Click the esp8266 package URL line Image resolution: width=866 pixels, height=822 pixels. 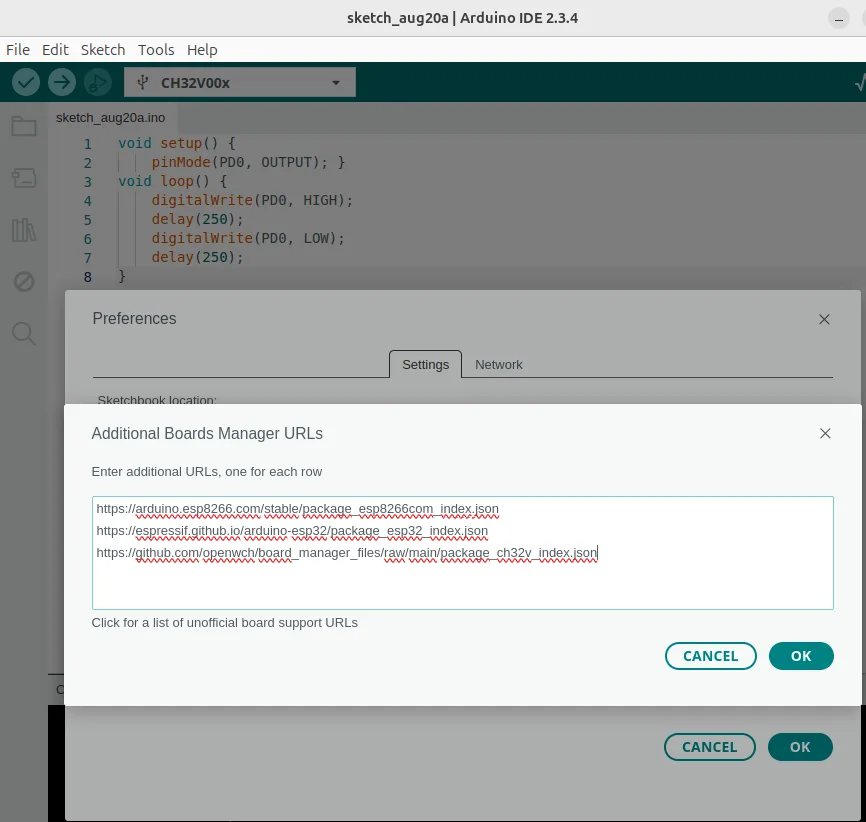[297, 509]
